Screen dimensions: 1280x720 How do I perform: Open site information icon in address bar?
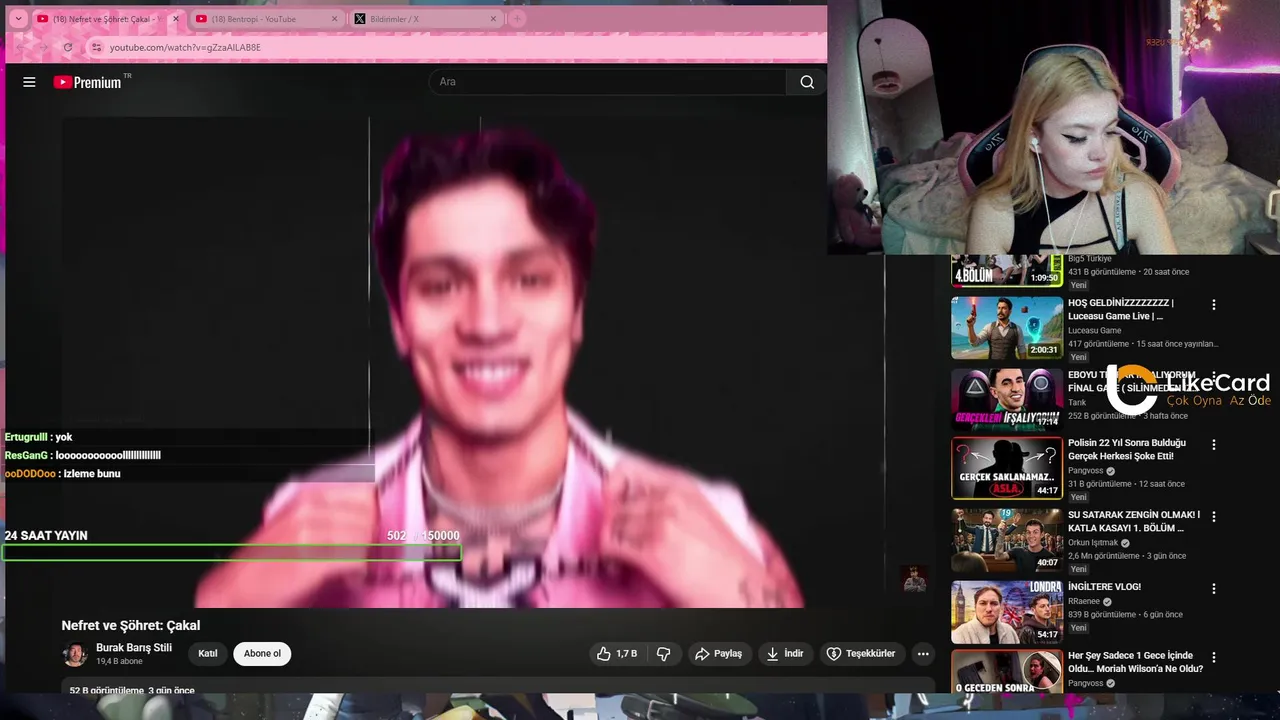coord(96,47)
